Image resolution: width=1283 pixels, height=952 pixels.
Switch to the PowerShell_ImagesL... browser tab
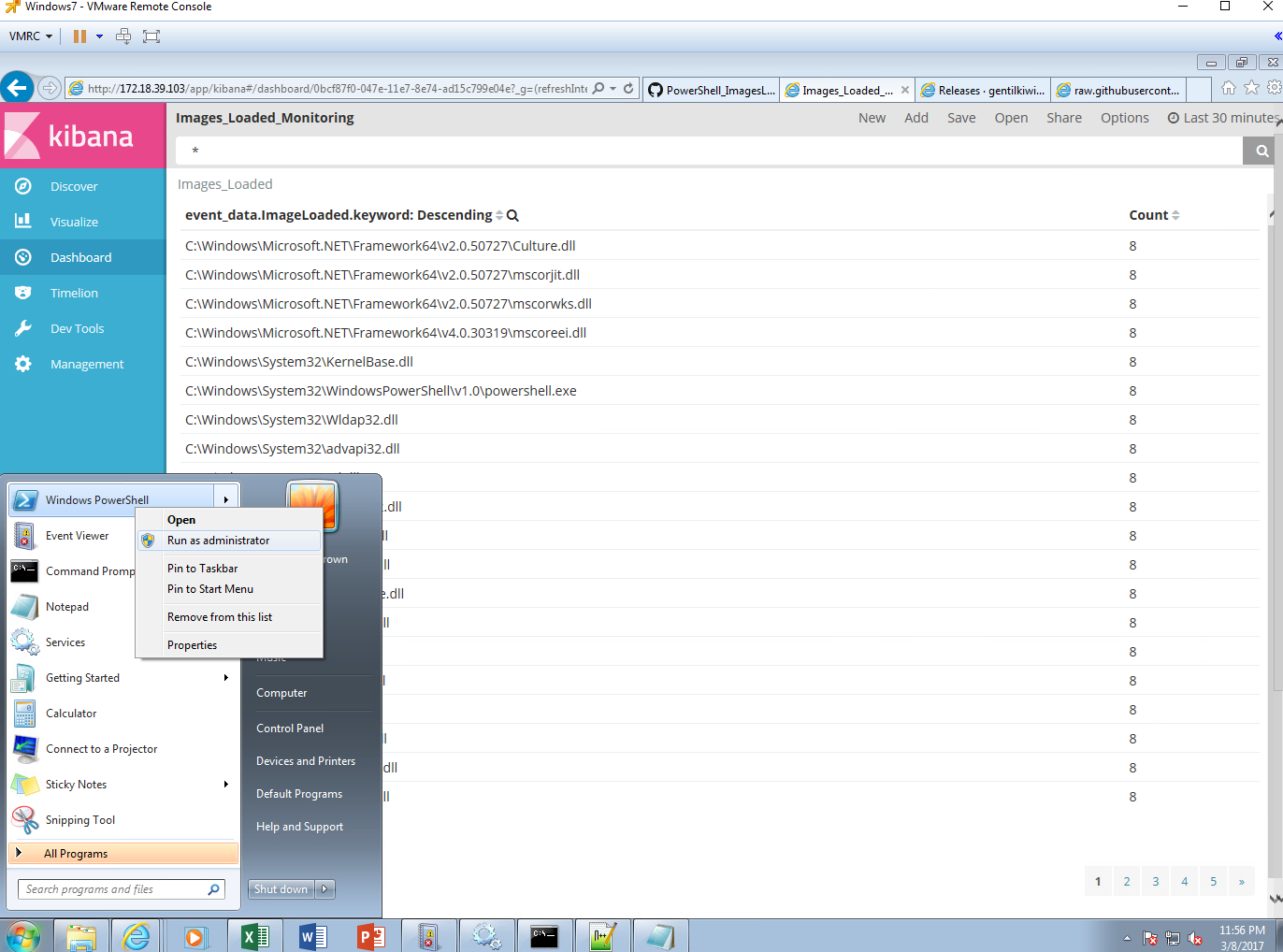point(712,90)
